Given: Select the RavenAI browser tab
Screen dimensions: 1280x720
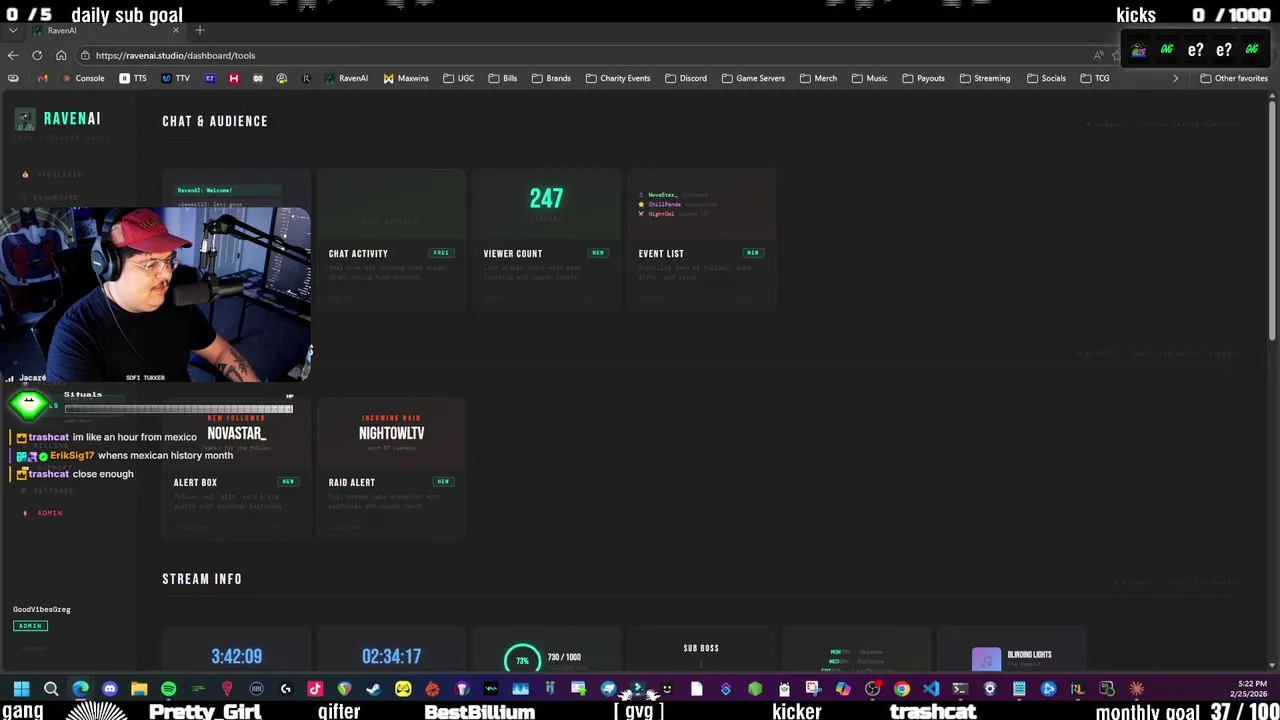Looking at the screenshot, I should point(105,30).
